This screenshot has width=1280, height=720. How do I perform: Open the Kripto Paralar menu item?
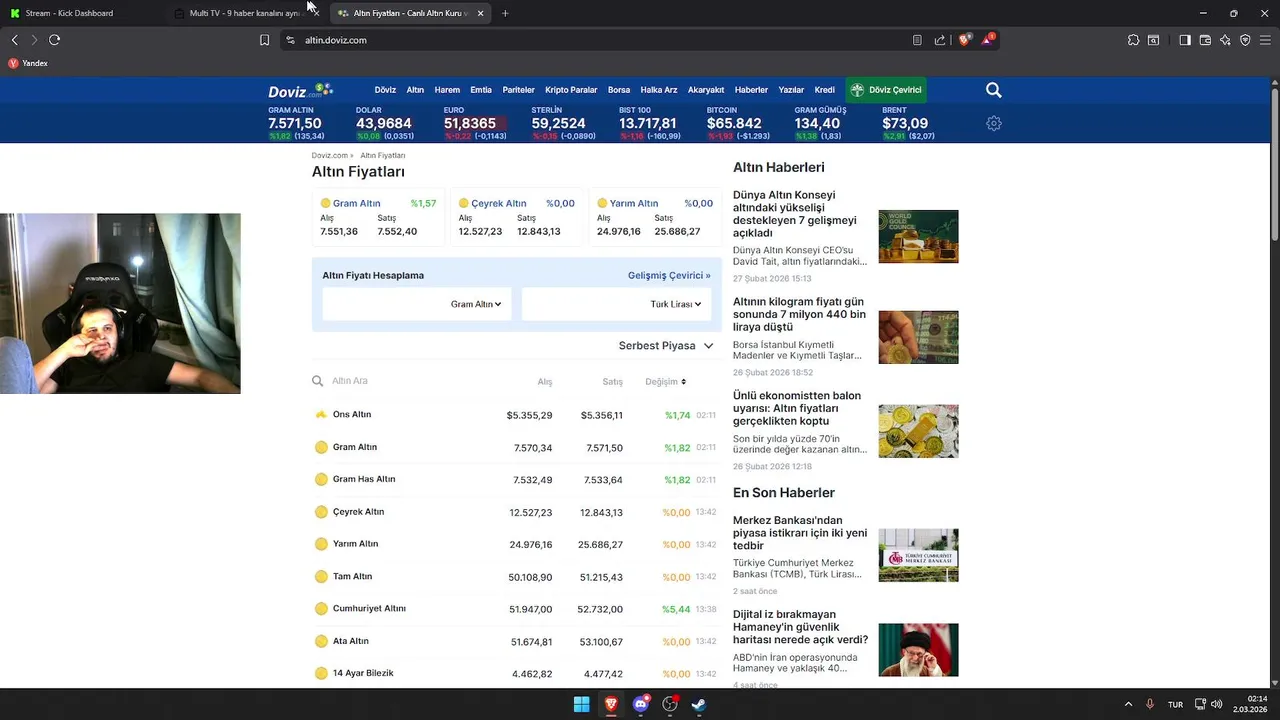571,90
